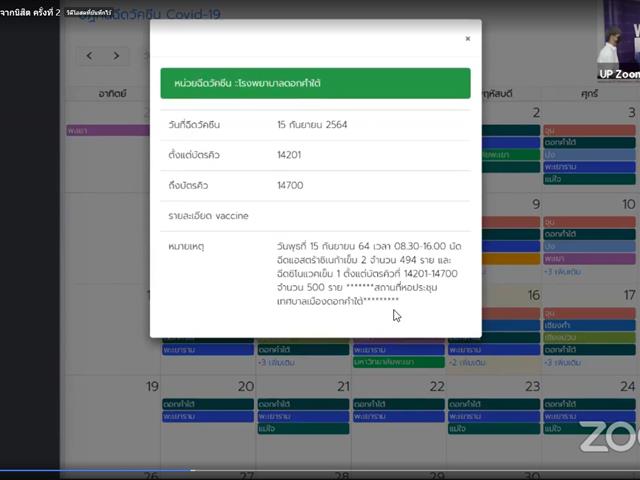The image size is (640, 480).
Task: Open the แม่ใจ event on Friday 3
Action: pyautogui.click(x=589, y=179)
